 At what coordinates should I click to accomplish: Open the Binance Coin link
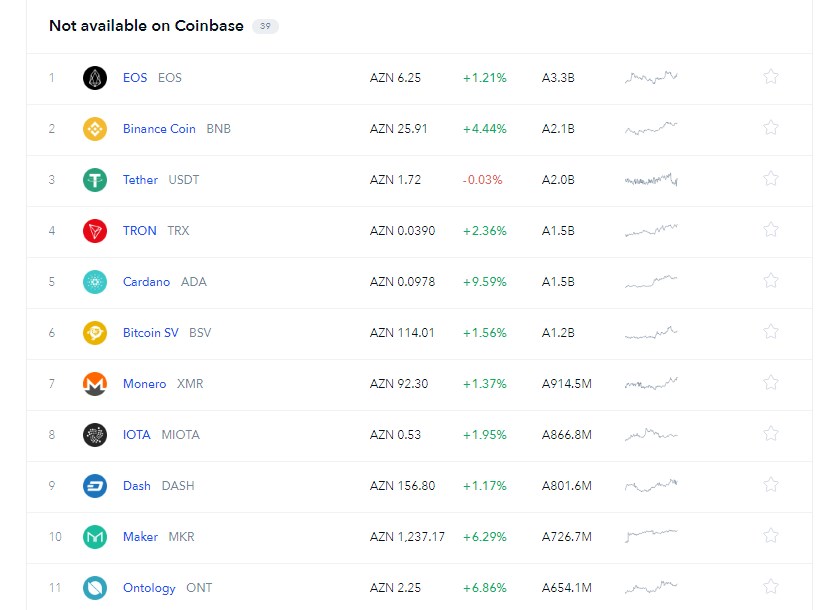point(159,129)
